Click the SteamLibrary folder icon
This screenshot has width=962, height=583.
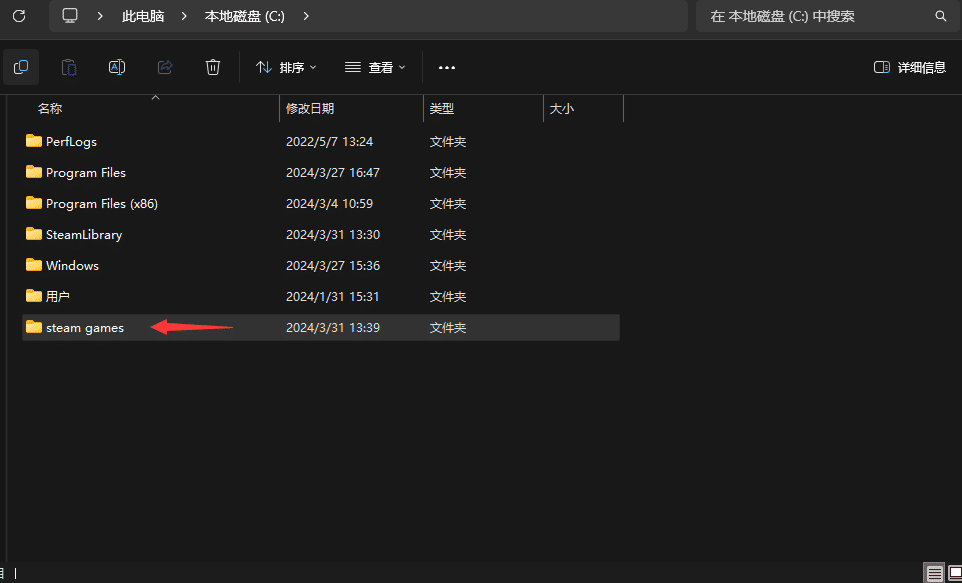(34, 234)
